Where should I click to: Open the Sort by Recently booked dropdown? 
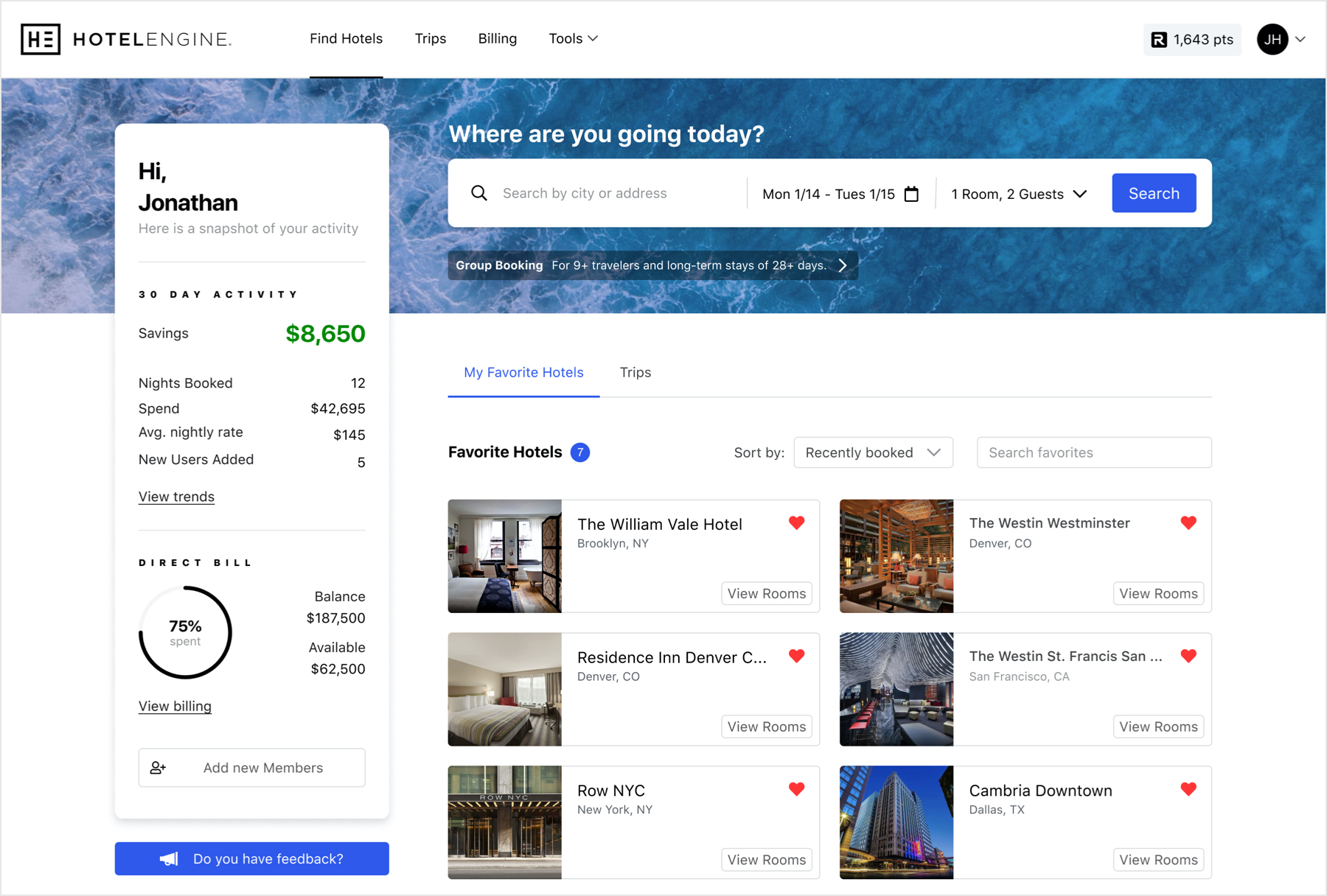tap(873, 452)
